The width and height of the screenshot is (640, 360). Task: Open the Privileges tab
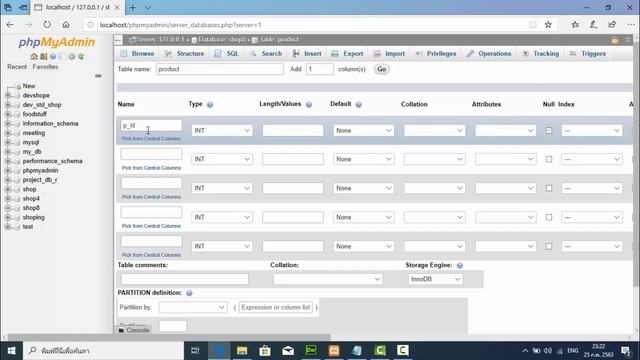pos(436,53)
